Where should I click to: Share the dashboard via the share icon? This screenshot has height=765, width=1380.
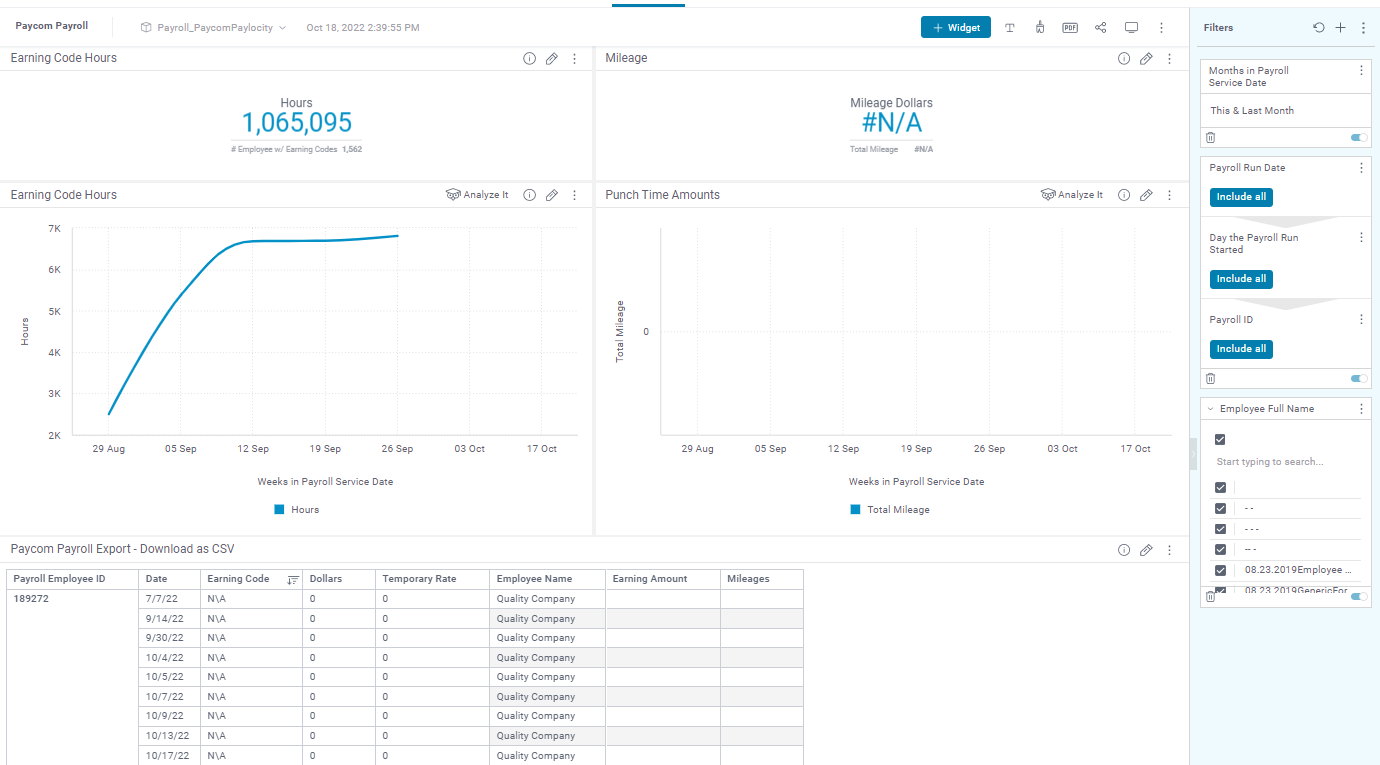1101,28
